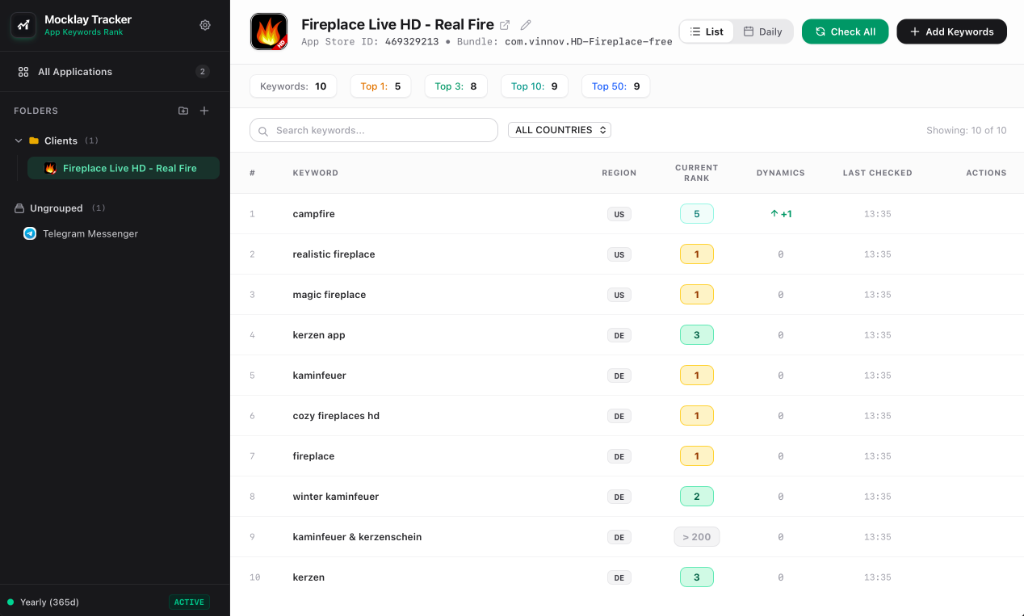Open All Applications in the sidebar
The image size is (1024, 616).
click(x=114, y=72)
